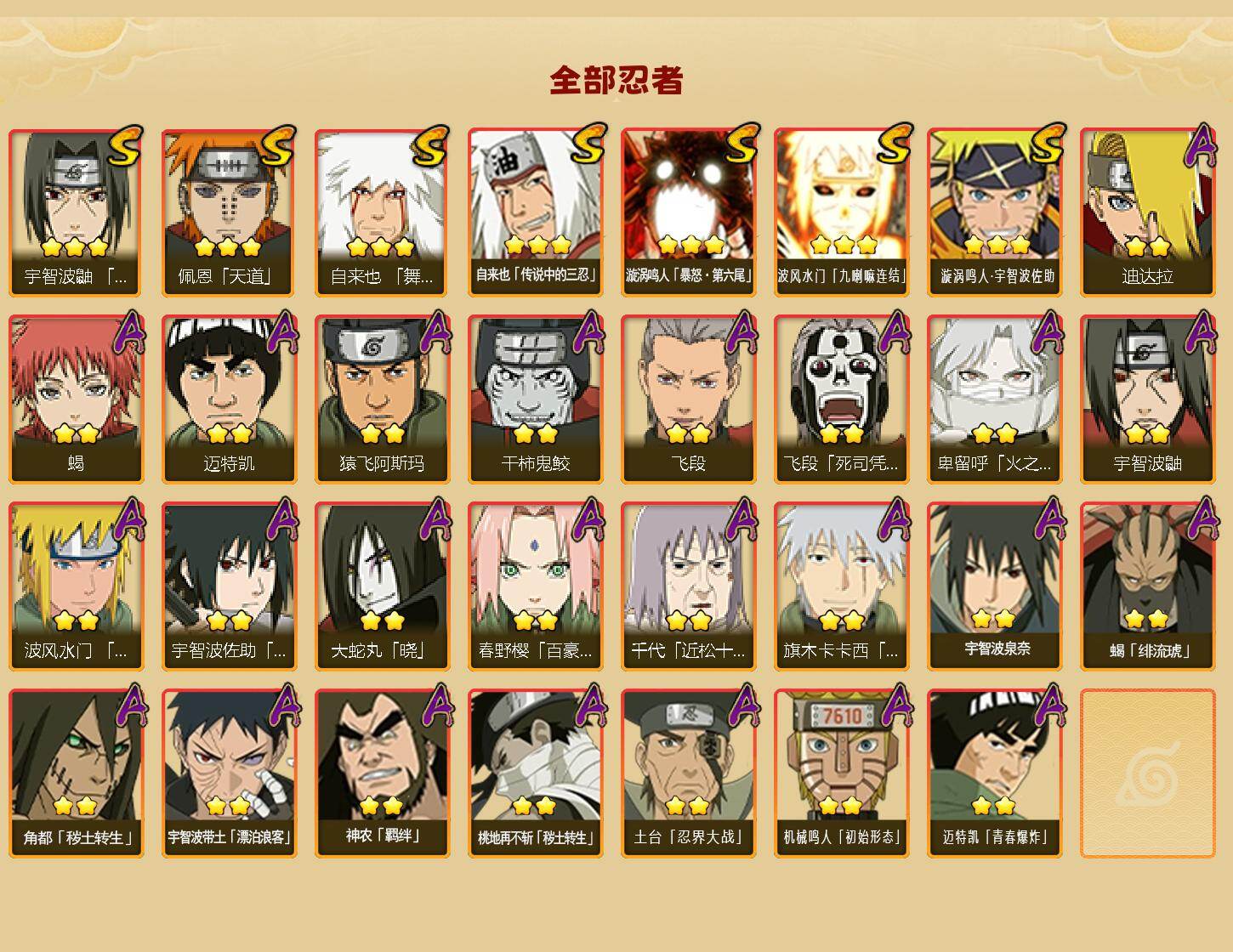The image size is (1233, 952).
Task: Pick the 角都「秽土转生」card
Action: tap(77, 773)
